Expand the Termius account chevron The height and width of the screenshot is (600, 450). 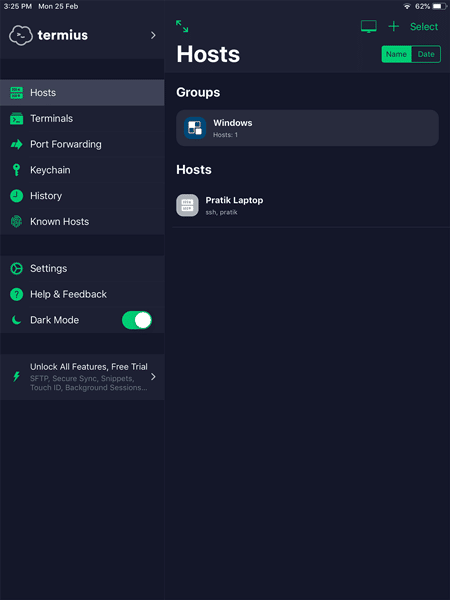(x=153, y=35)
